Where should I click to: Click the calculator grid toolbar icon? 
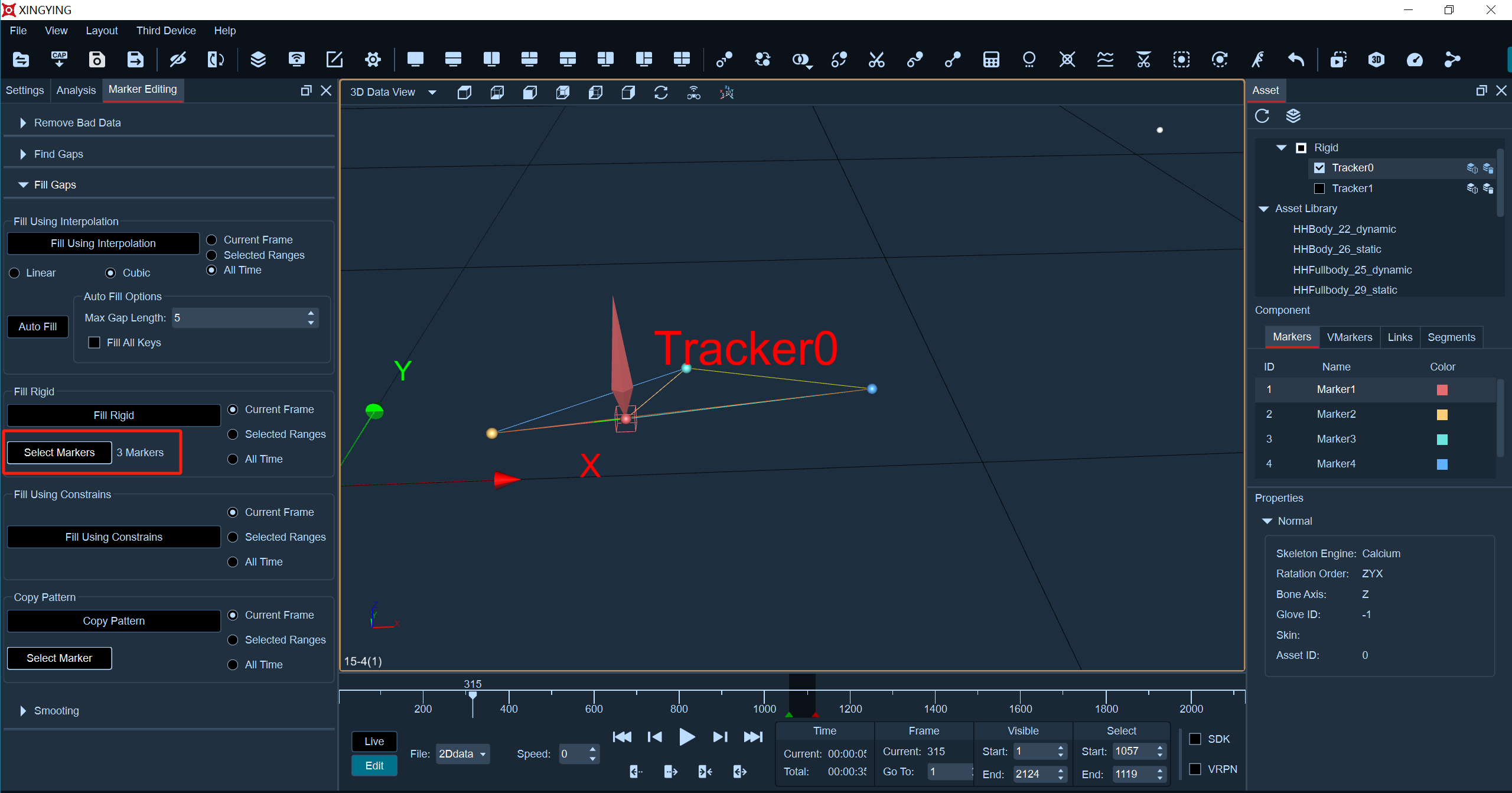(991, 59)
